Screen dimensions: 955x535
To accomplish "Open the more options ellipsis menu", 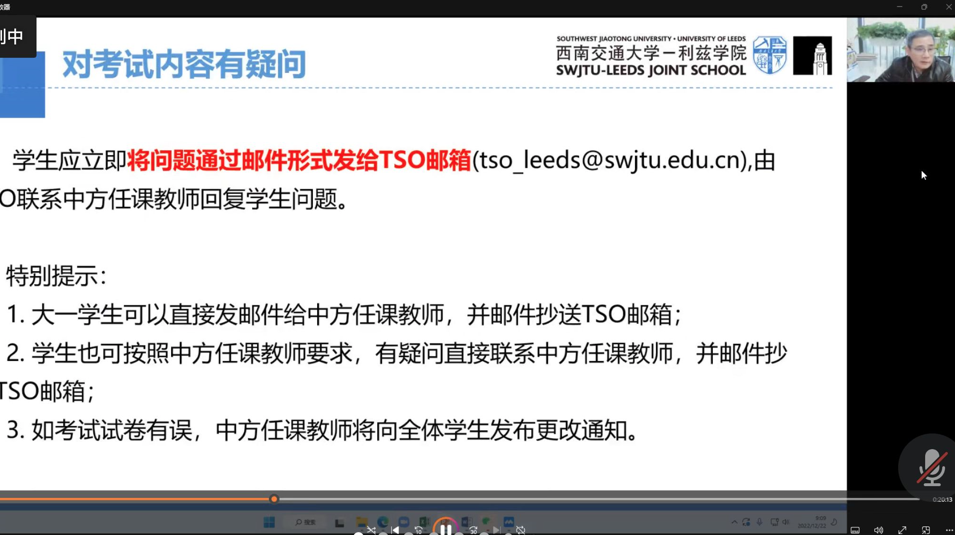I will coord(948,530).
